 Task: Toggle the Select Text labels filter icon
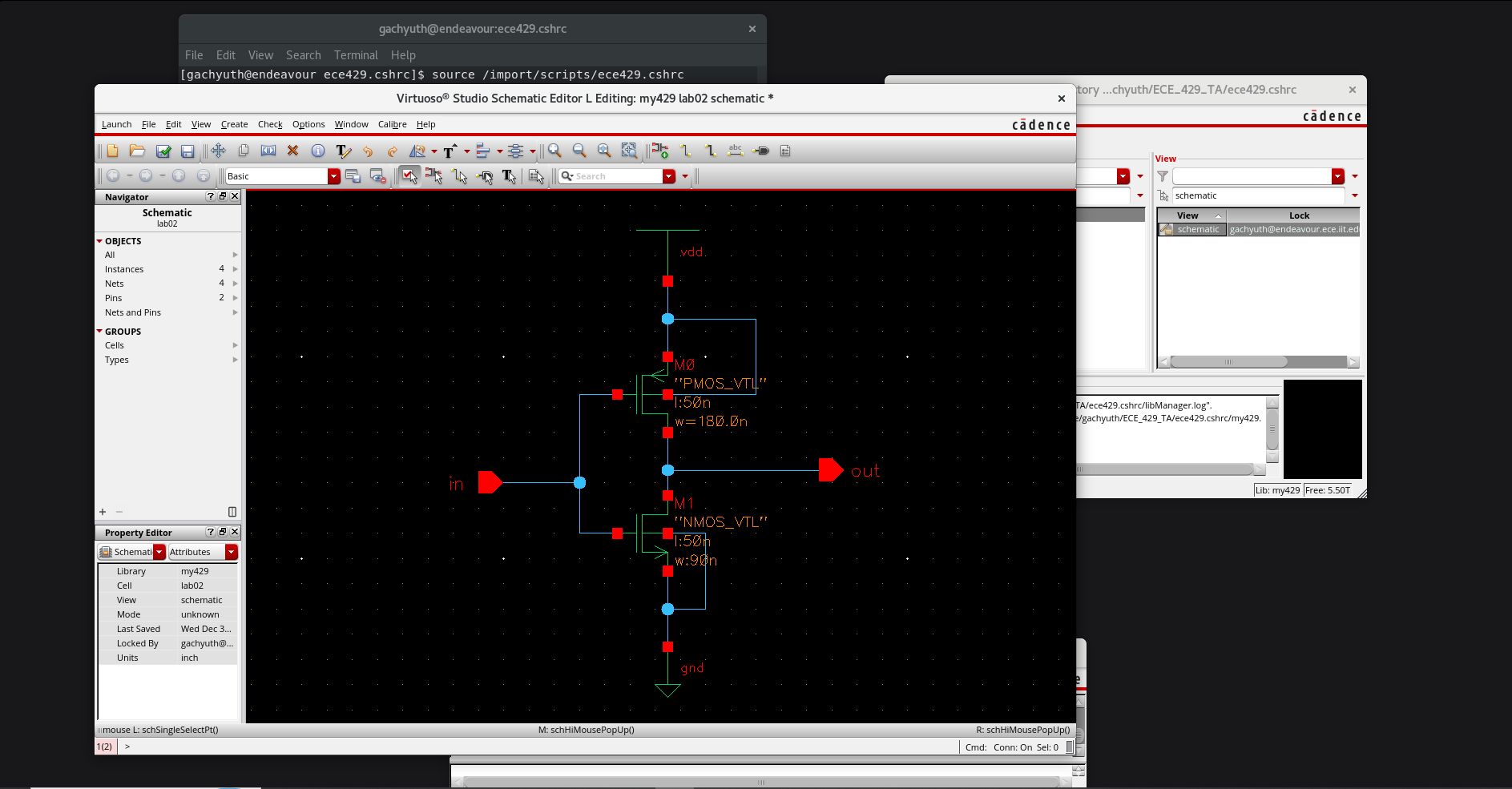[x=509, y=176]
